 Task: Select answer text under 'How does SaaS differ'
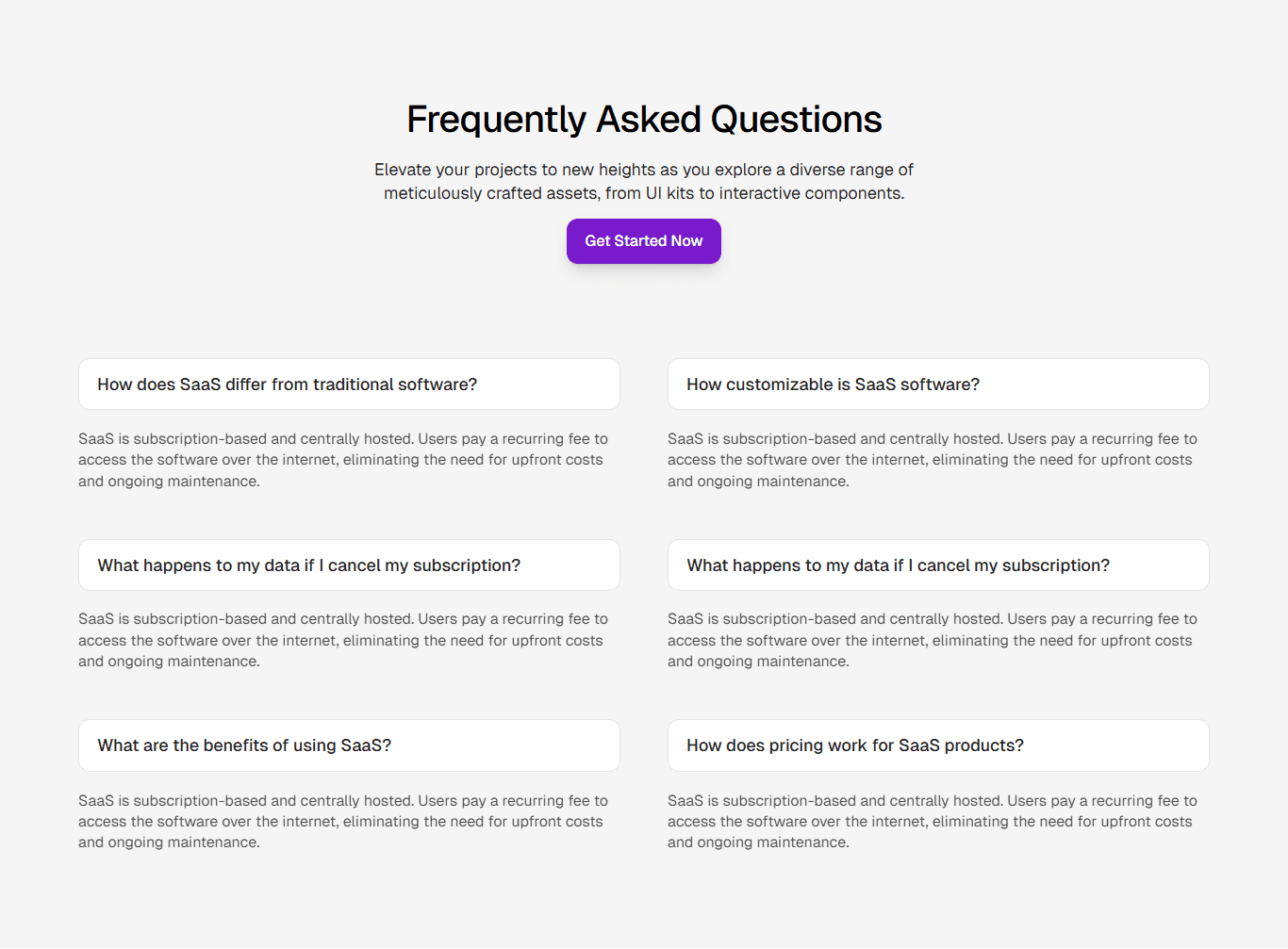tap(343, 460)
